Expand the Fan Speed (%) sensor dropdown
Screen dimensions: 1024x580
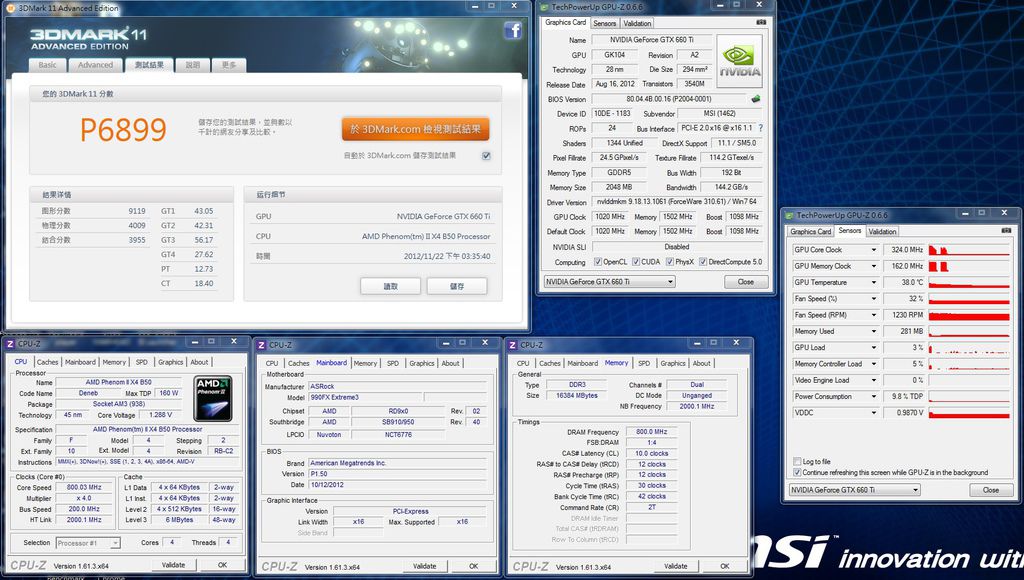pyautogui.click(x=873, y=298)
